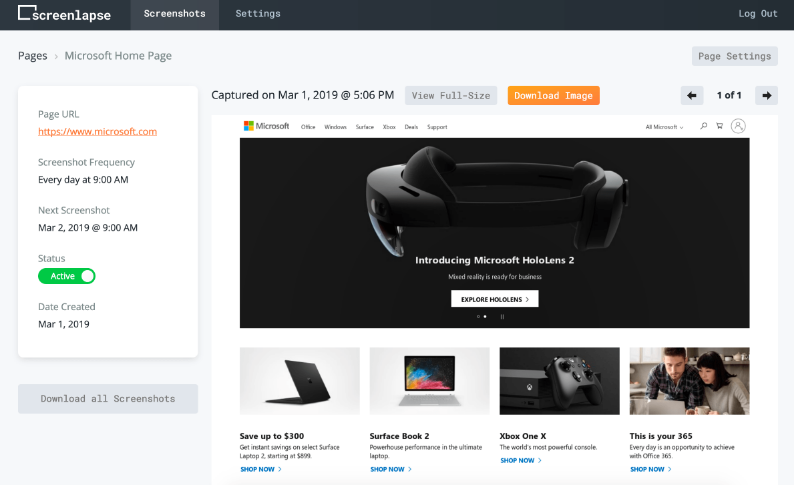Click the search magnifier icon
The width and height of the screenshot is (794, 485).
click(x=703, y=126)
